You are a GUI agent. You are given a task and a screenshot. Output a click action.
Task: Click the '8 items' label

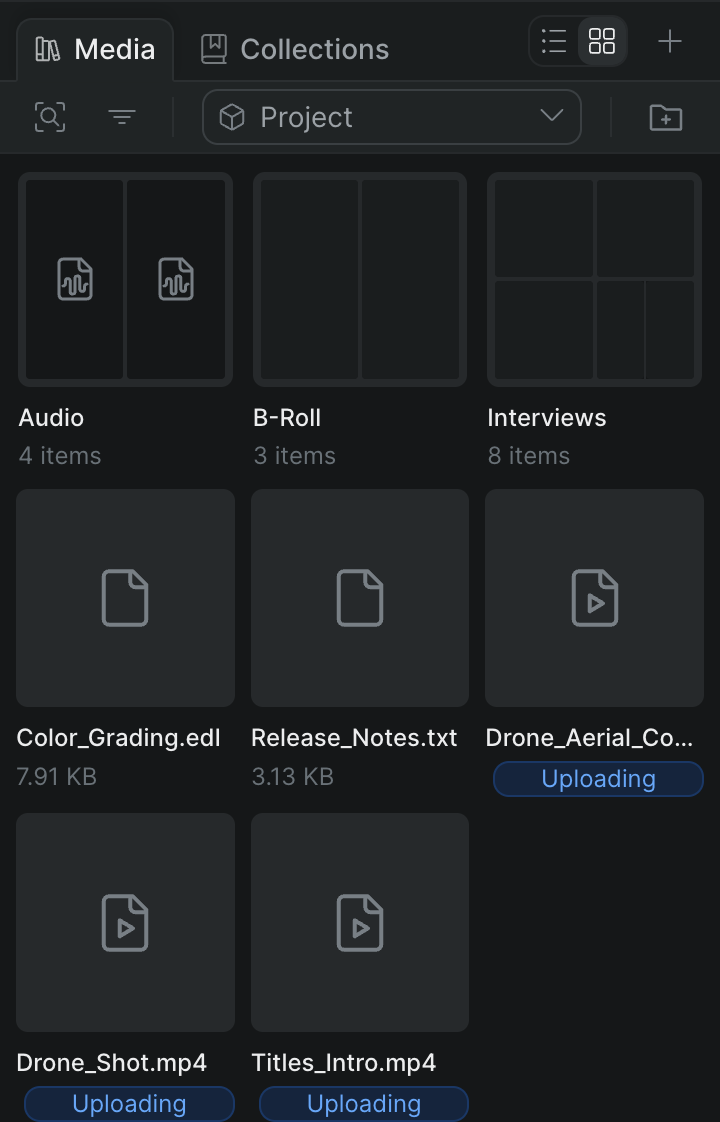coord(529,456)
